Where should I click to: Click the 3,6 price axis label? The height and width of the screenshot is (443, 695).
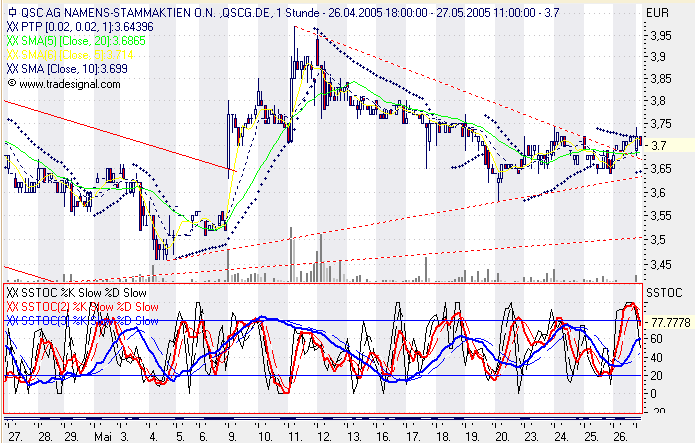(x=658, y=192)
